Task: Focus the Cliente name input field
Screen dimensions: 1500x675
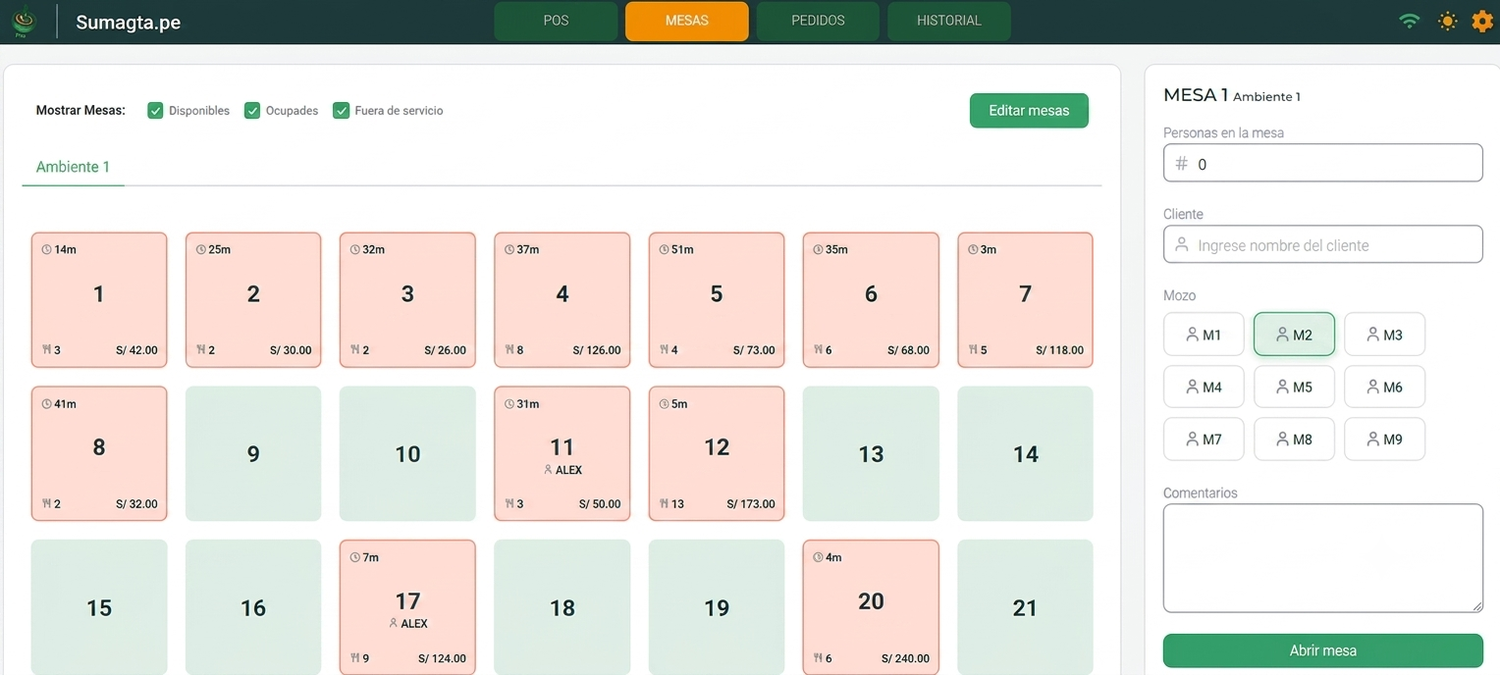Action: click(1323, 244)
